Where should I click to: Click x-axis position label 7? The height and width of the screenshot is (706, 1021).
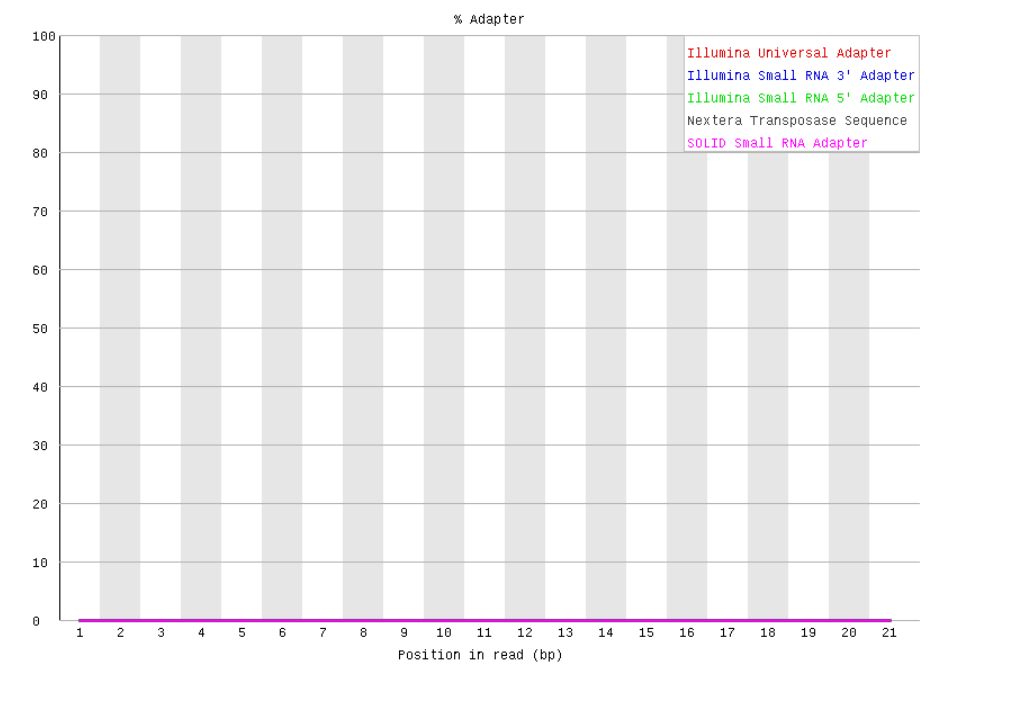coord(323,632)
